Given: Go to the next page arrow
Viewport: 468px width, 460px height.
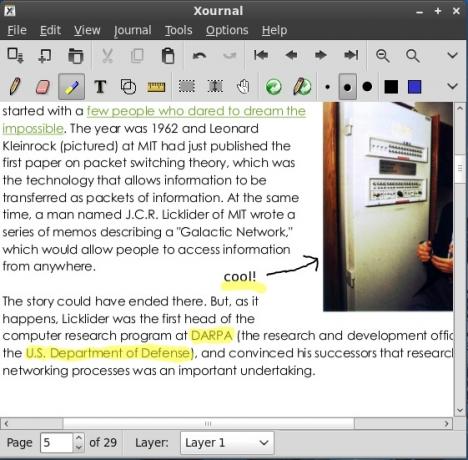Looking at the screenshot, I should (x=321, y=55).
